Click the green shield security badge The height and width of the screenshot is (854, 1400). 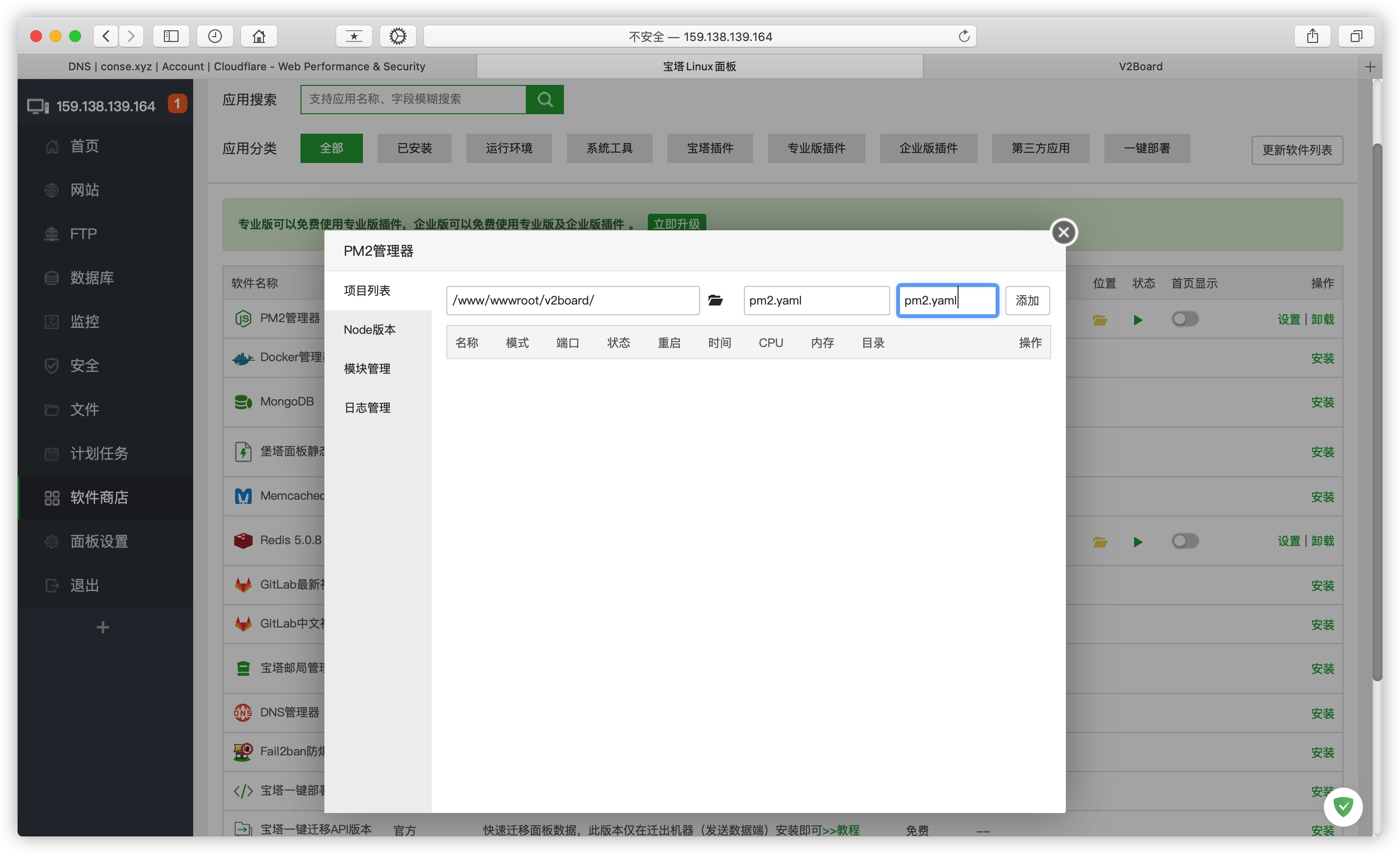tap(1343, 807)
